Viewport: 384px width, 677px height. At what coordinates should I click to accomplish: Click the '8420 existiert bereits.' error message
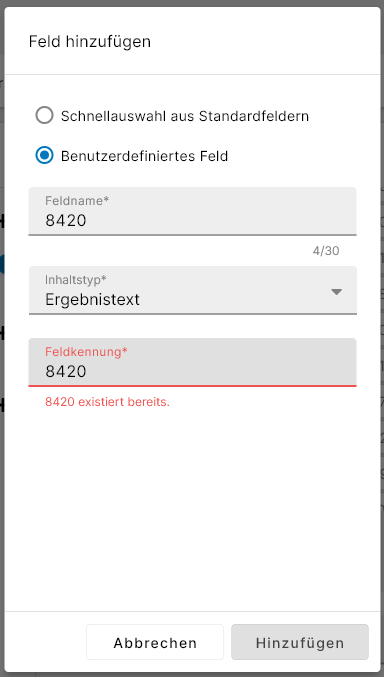click(x=107, y=402)
